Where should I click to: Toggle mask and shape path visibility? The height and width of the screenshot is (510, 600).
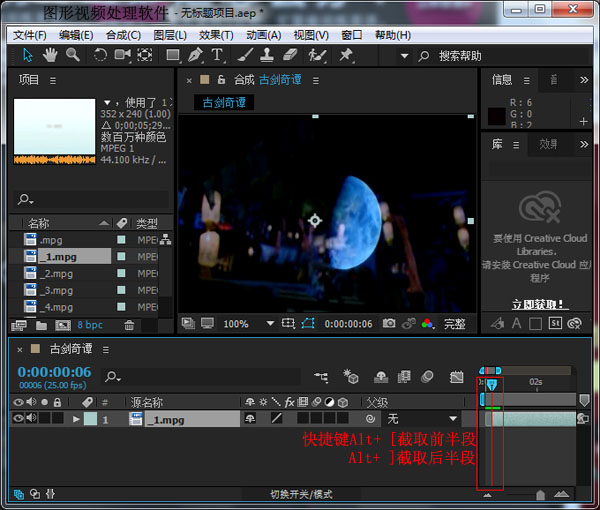[x=308, y=324]
